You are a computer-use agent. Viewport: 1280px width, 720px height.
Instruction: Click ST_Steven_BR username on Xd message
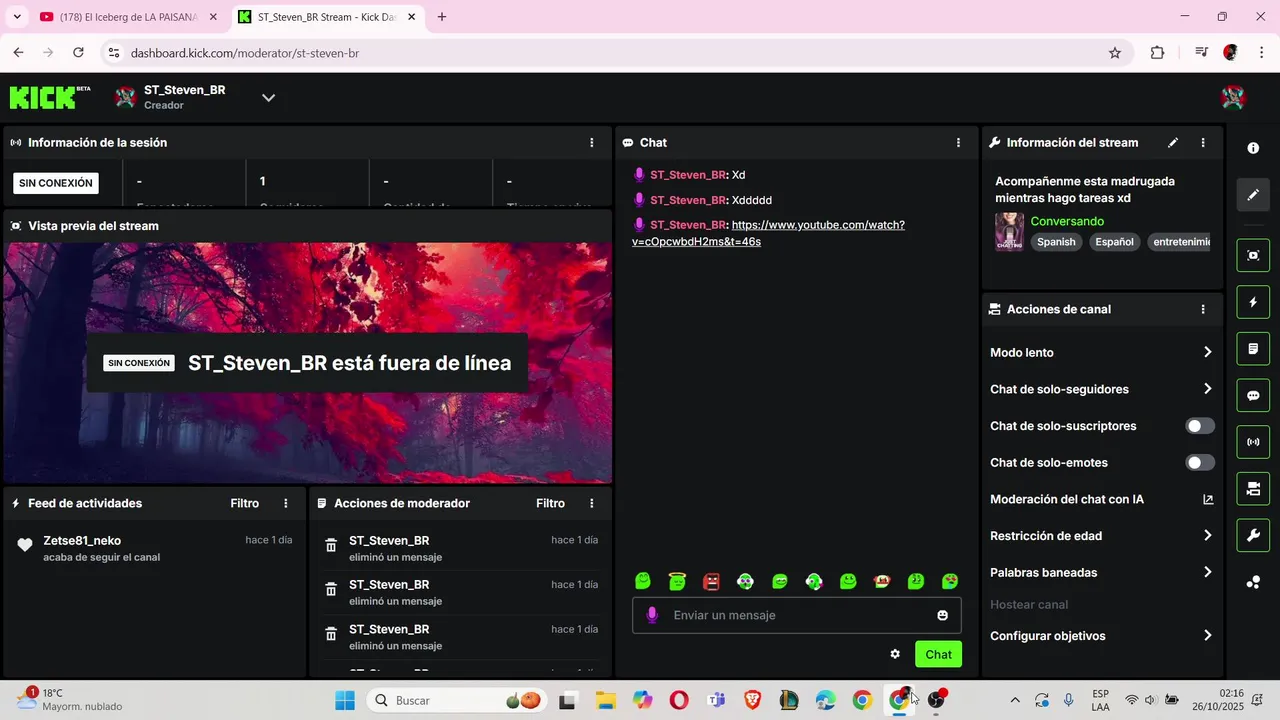pos(688,175)
